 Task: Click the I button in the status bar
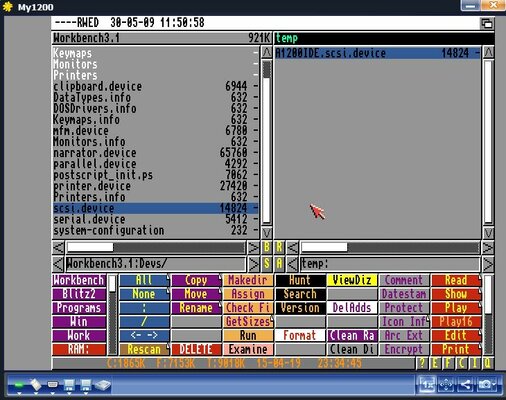point(474,363)
